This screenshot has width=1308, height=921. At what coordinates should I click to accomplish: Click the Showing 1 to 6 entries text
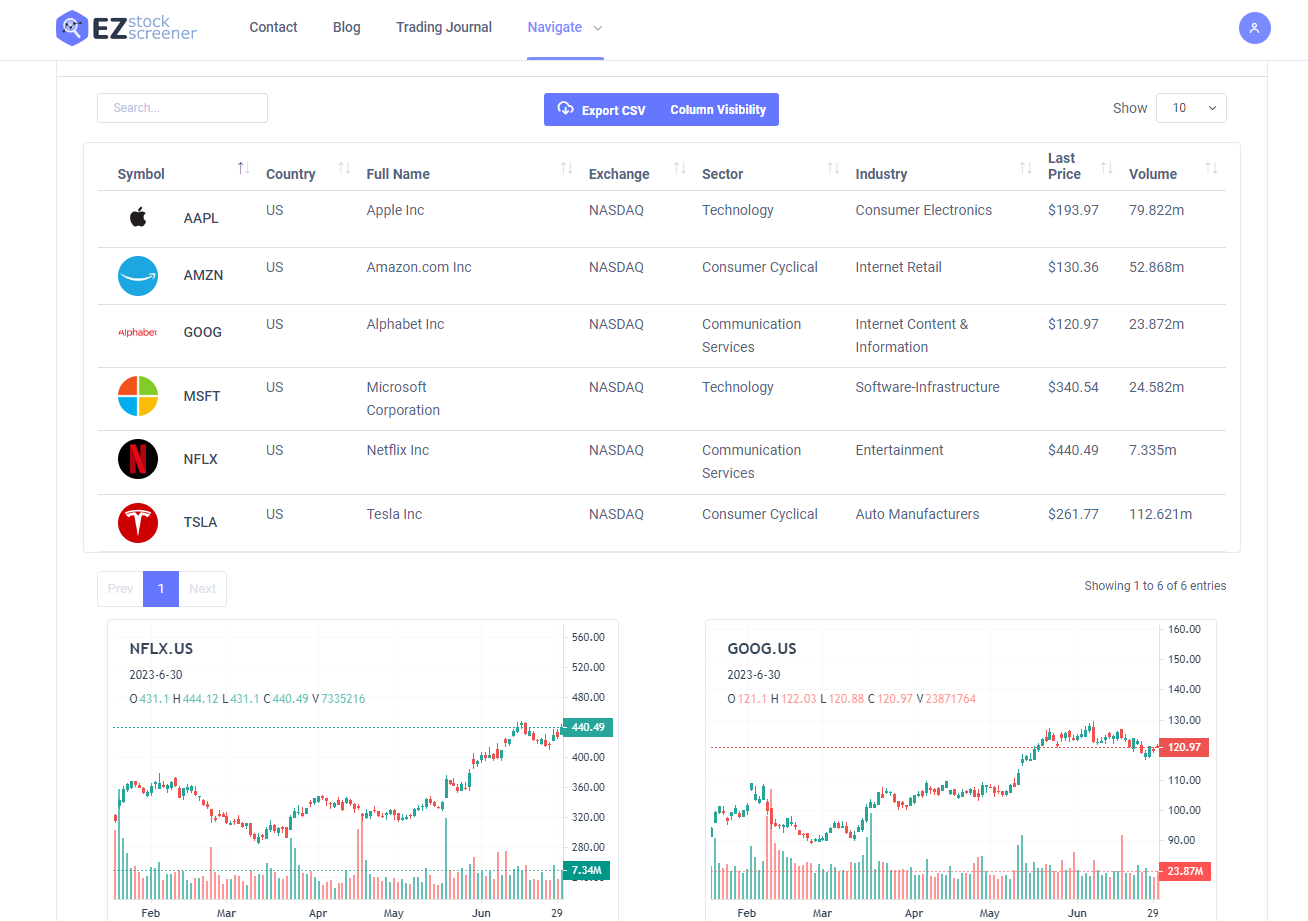click(1155, 586)
